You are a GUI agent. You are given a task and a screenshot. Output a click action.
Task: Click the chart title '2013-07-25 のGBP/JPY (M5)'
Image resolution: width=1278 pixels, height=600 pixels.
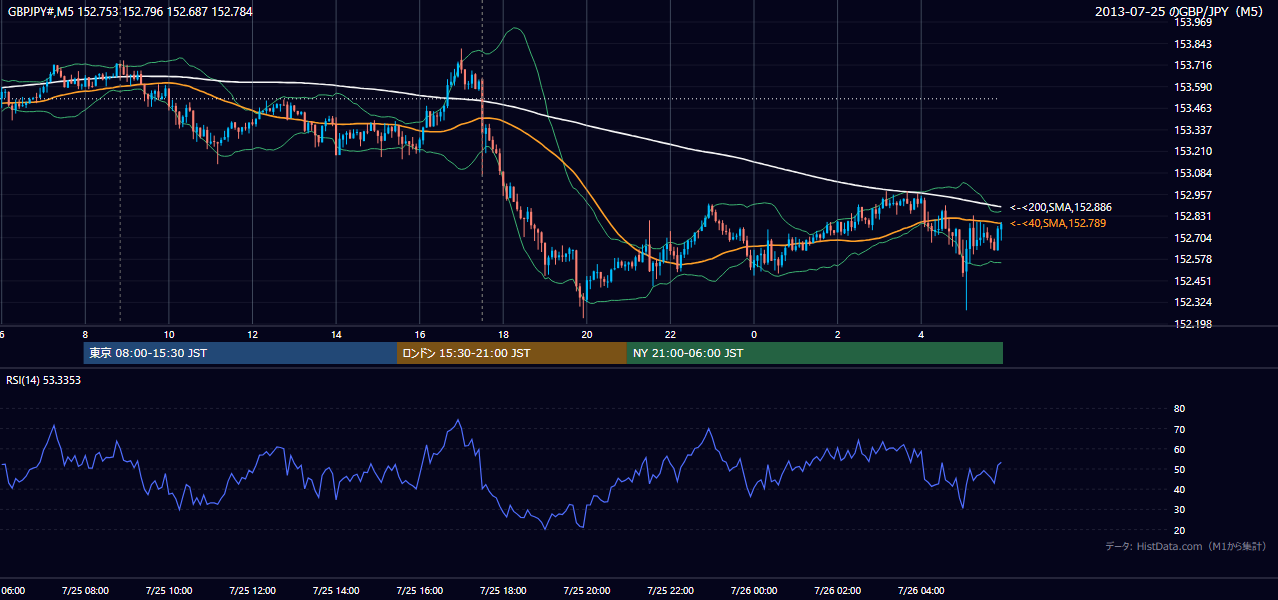pyautogui.click(x=1181, y=12)
